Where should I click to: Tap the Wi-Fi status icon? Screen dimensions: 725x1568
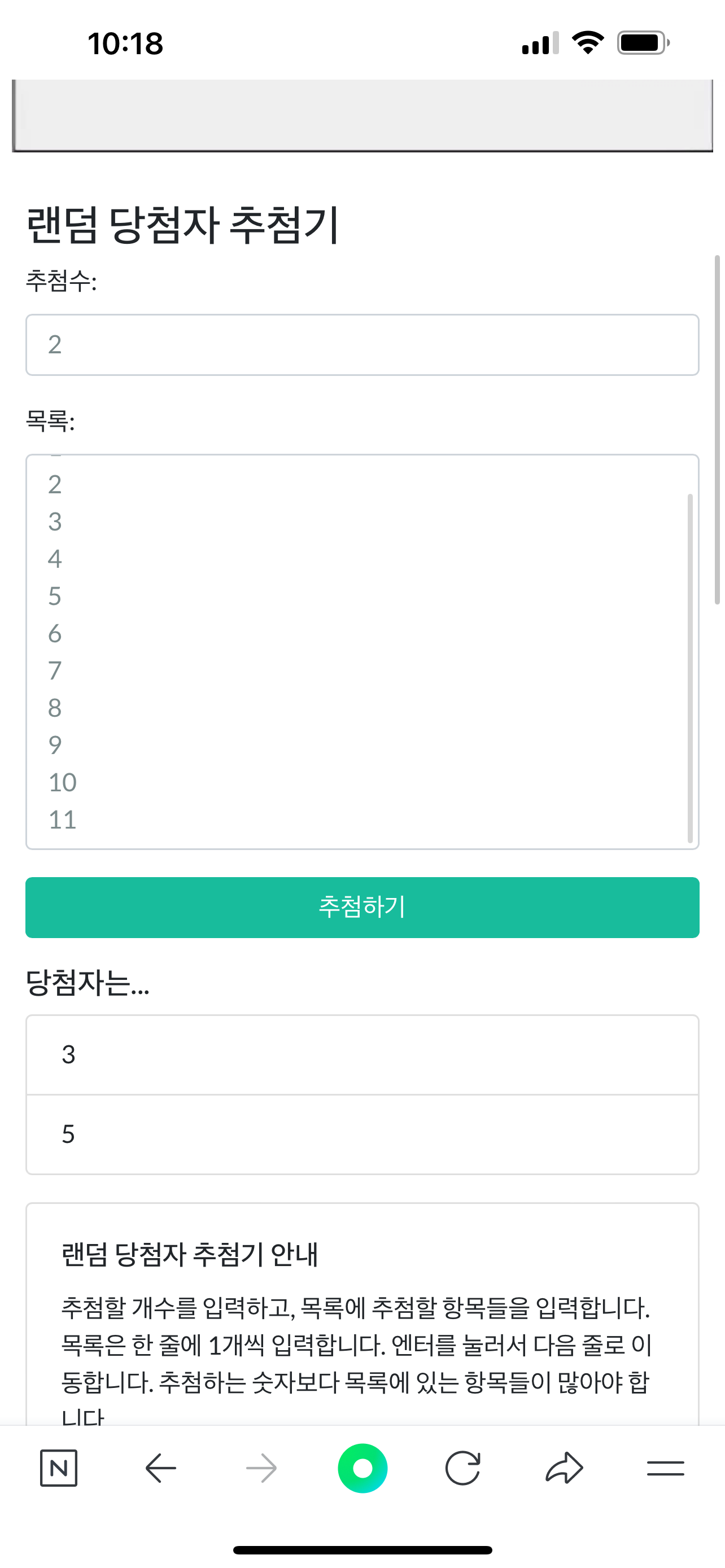tap(587, 43)
